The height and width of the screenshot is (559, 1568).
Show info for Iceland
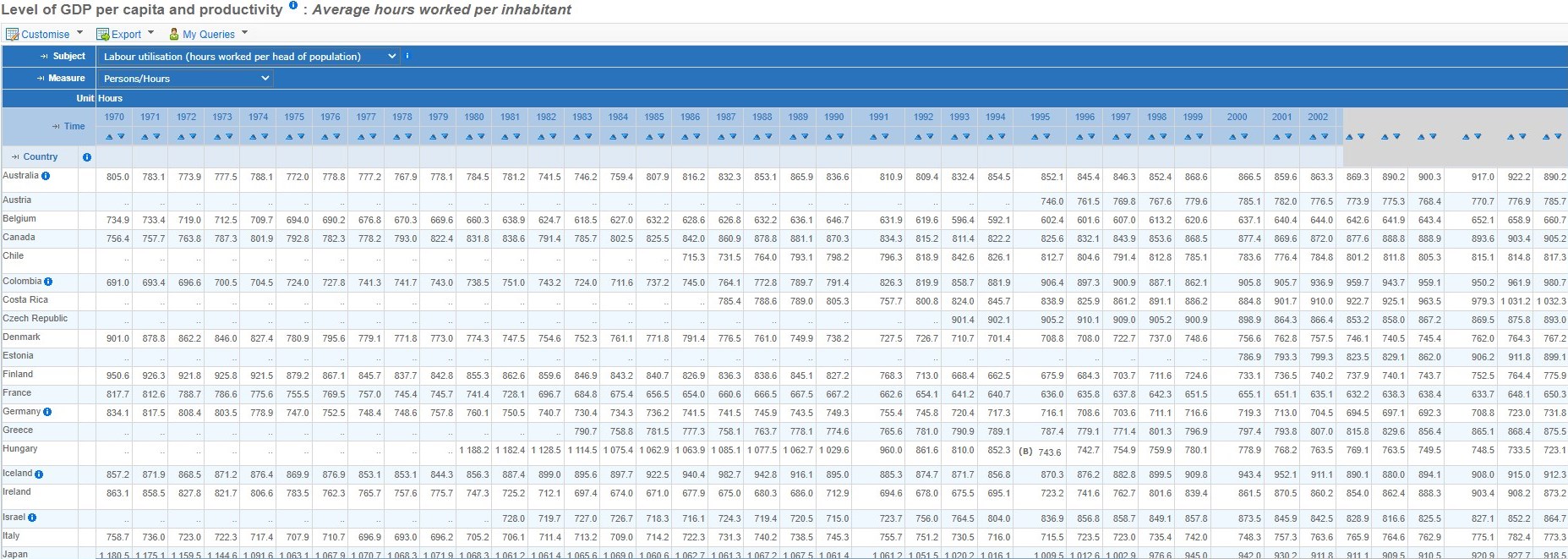tap(39, 474)
